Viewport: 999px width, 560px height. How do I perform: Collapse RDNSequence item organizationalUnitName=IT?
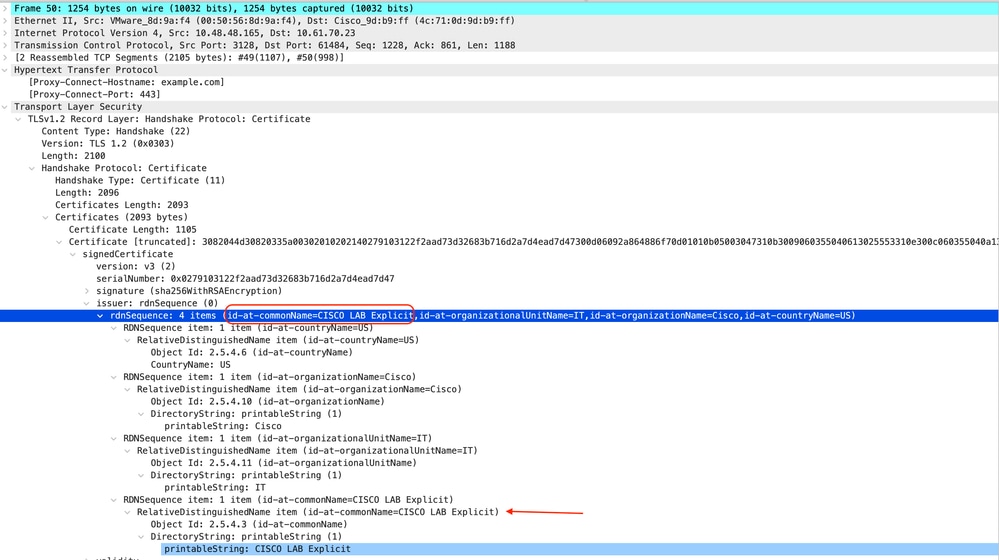tap(114, 438)
